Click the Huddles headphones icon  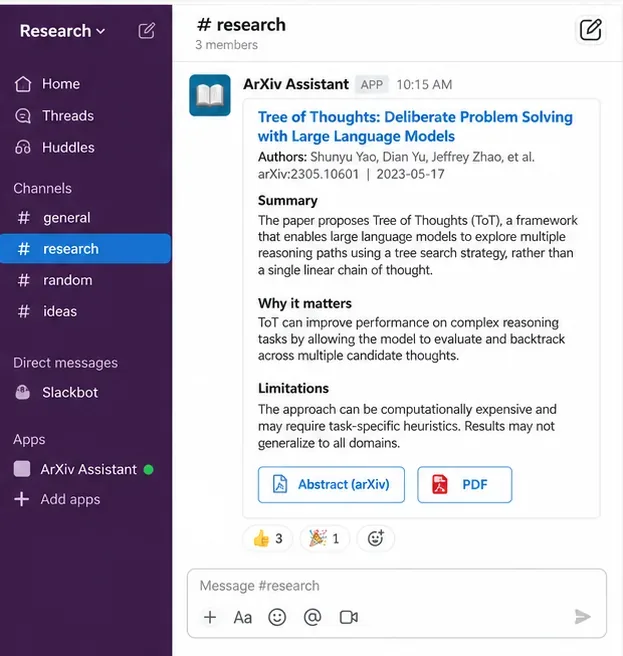tap(23, 148)
